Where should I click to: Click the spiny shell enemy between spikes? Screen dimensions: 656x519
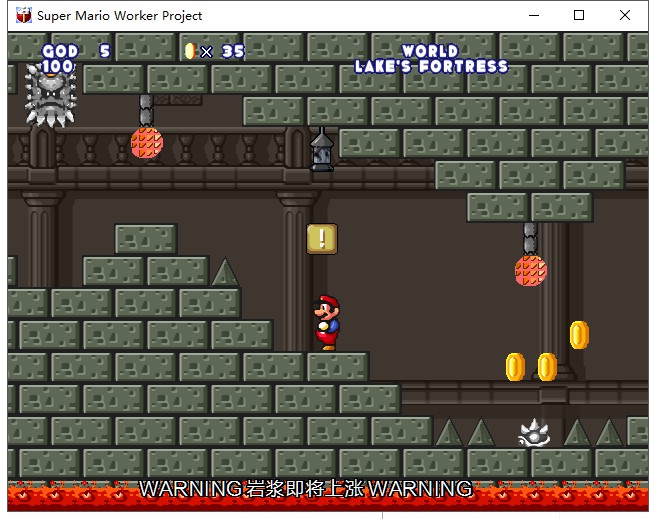click(534, 433)
